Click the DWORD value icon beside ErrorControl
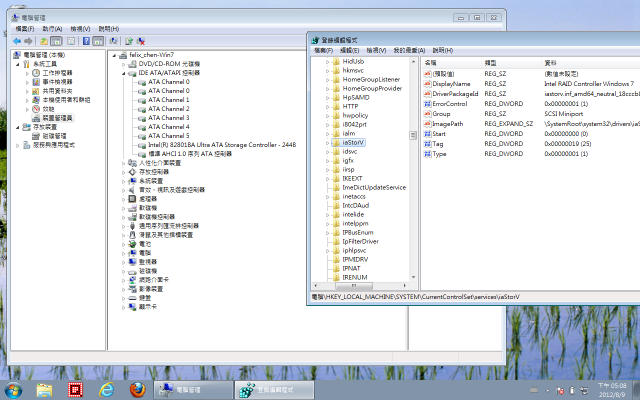Image resolution: width=640 pixels, height=400 pixels. (x=427, y=104)
